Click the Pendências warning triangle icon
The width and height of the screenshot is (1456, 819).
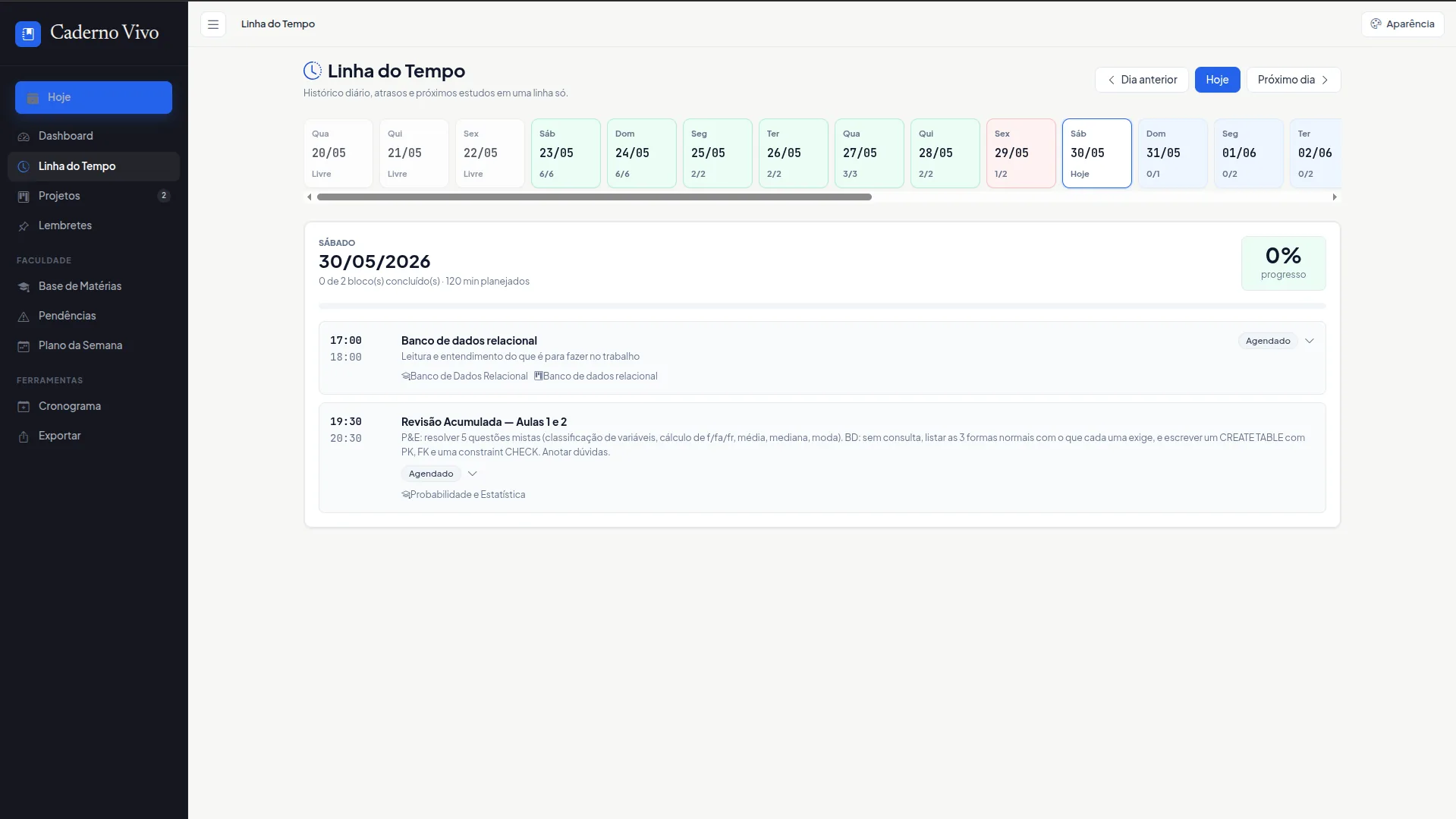pyautogui.click(x=24, y=317)
